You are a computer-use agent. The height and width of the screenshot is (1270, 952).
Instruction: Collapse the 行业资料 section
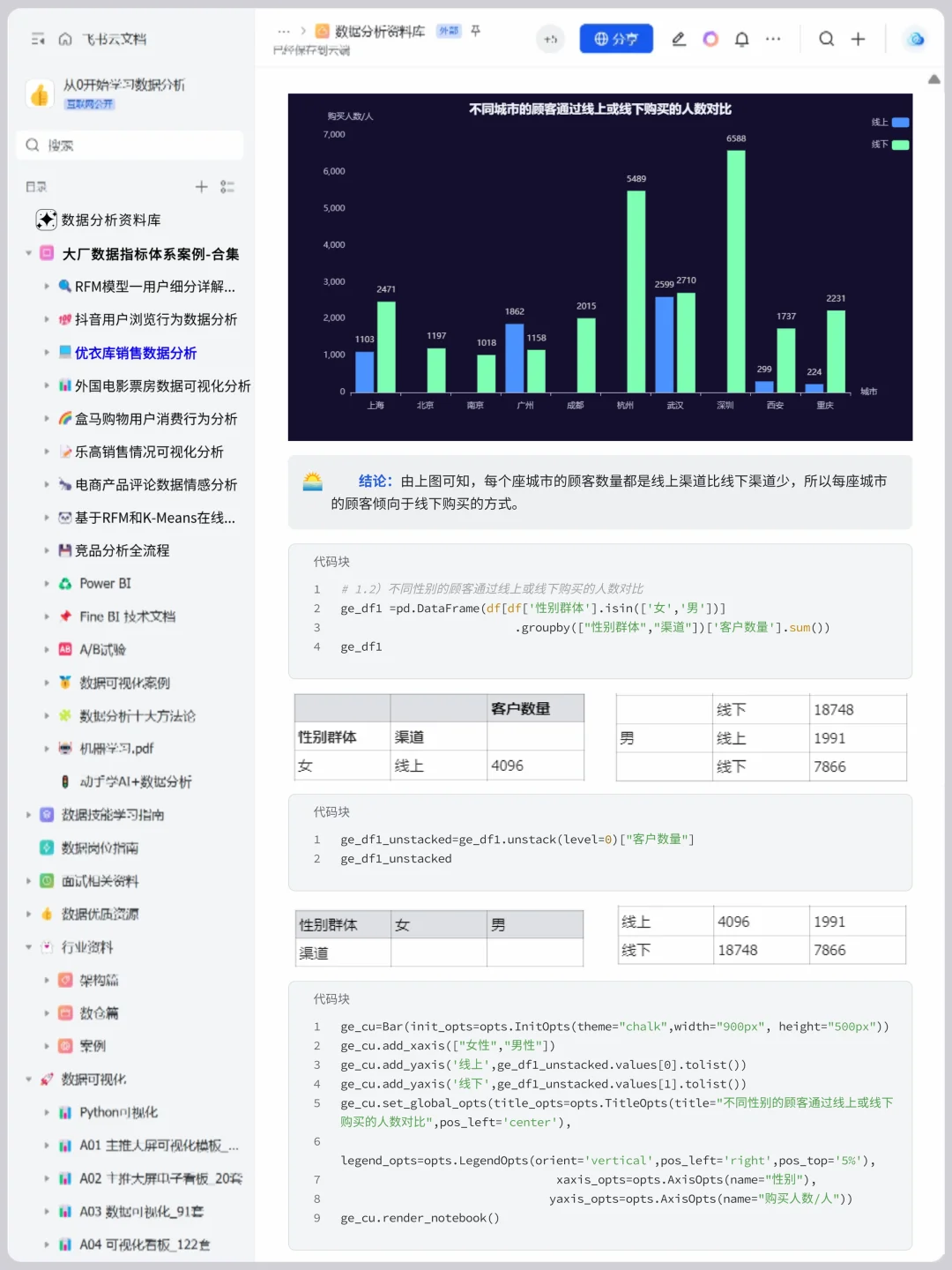pos(28,947)
